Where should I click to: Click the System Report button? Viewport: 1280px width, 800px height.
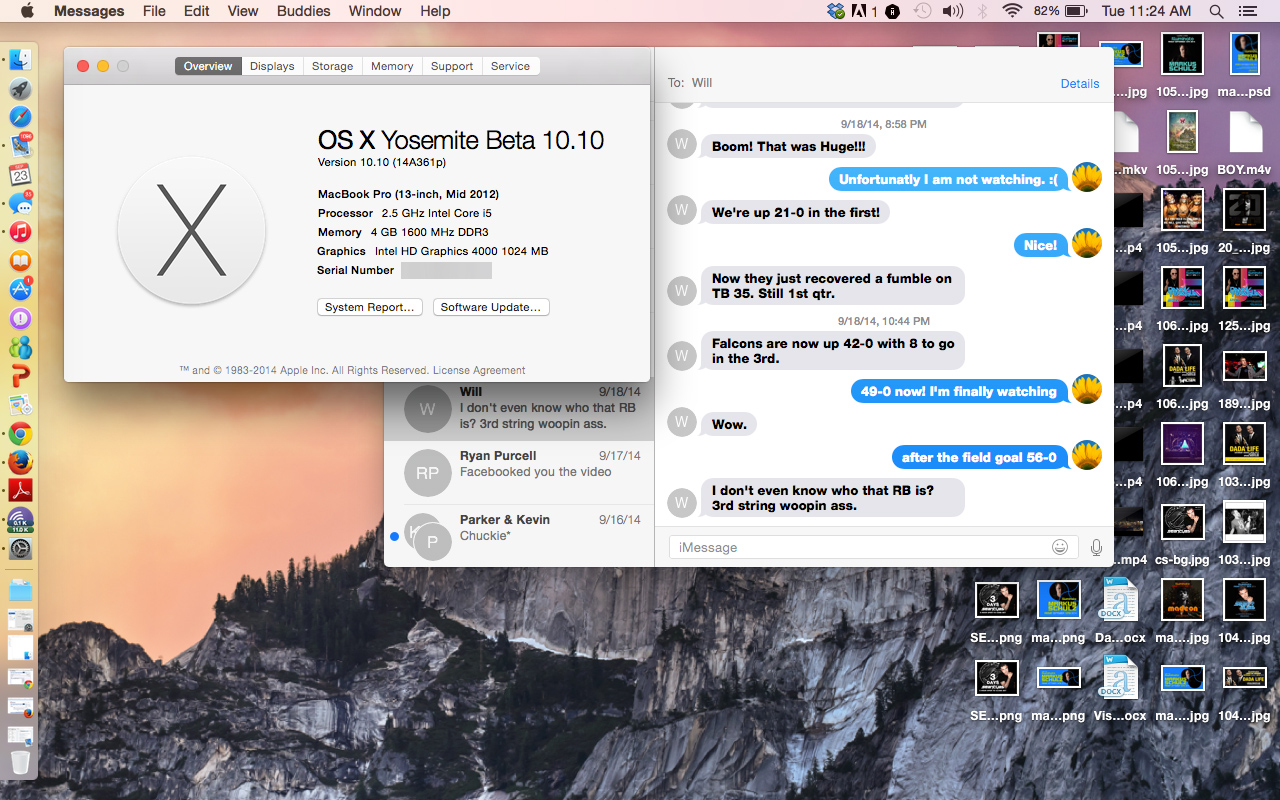(370, 307)
